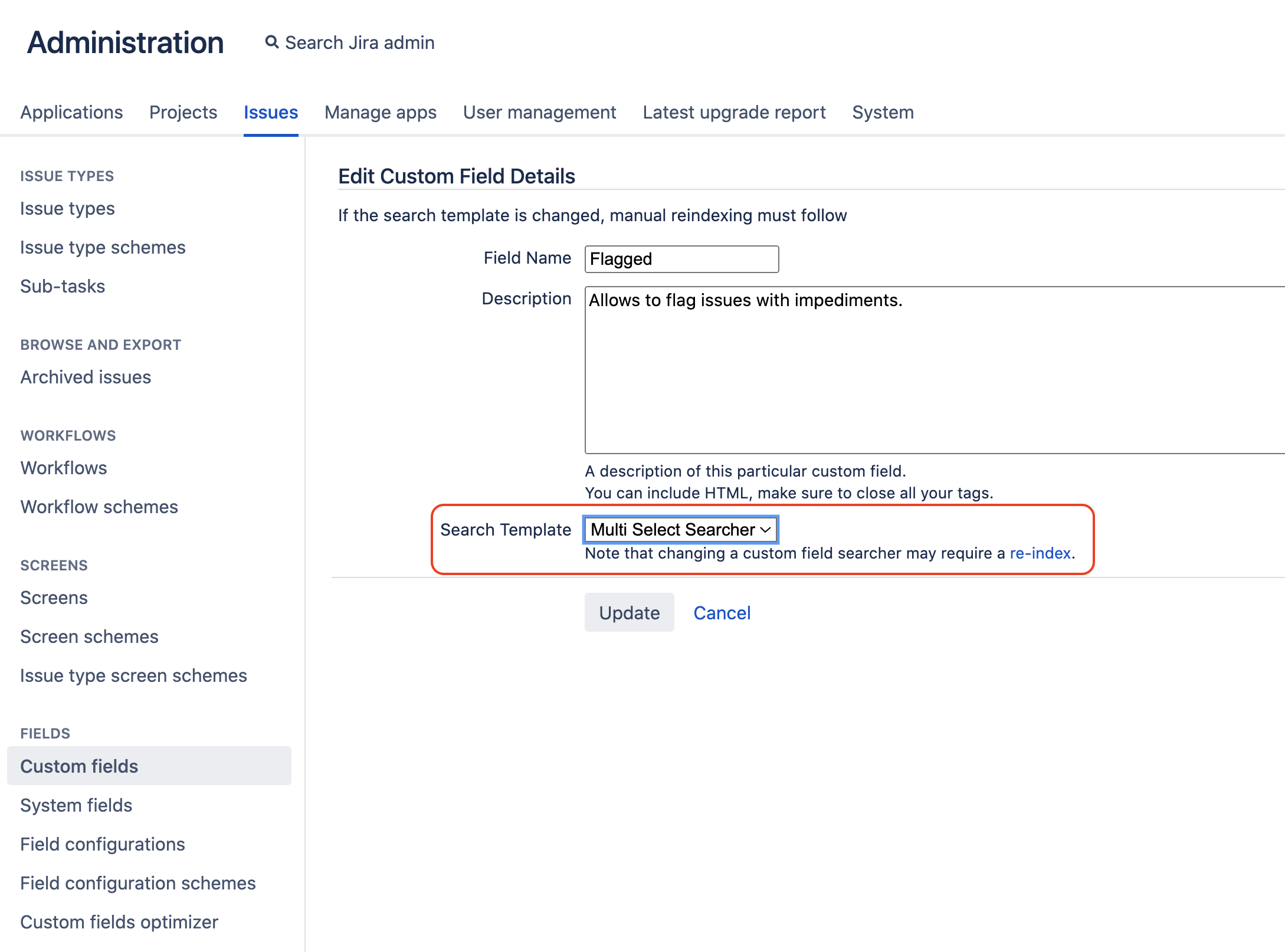This screenshot has height=952, width=1285.
Task: Select Workflows in the sidebar
Action: point(64,468)
